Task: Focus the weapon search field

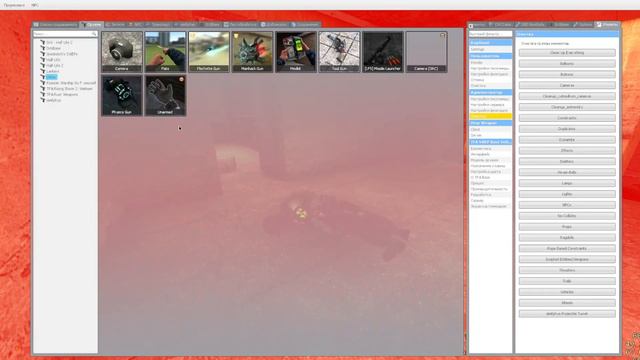Action: click(65, 34)
